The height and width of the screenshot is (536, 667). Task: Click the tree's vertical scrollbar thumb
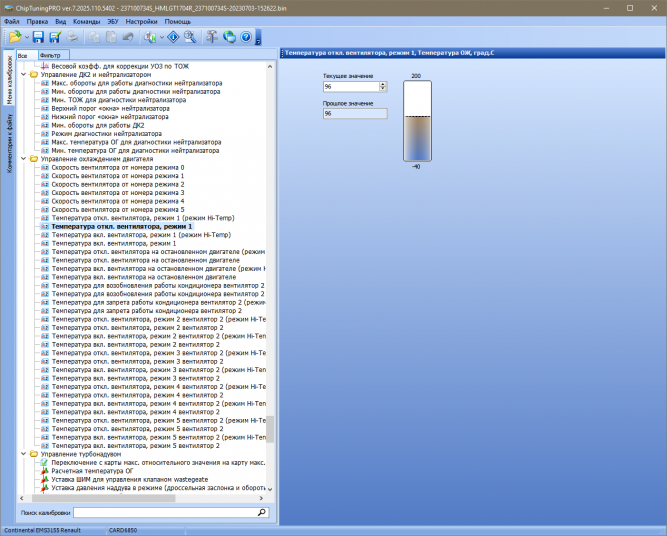(270, 429)
